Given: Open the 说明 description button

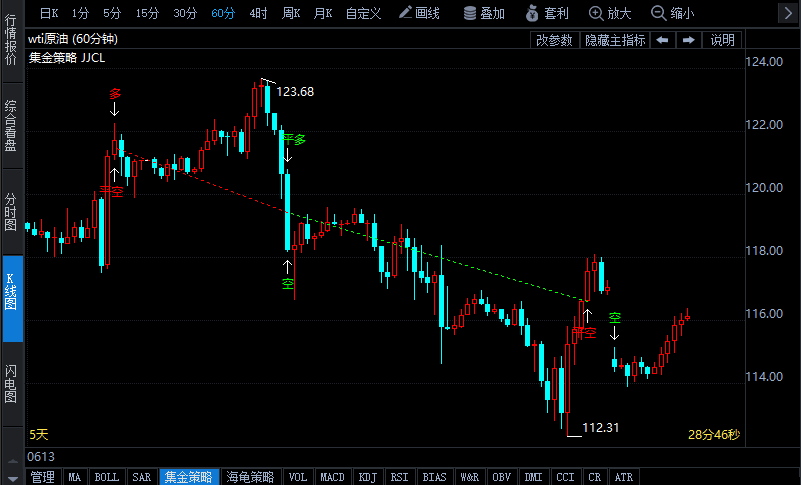Looking at the screenshot, I should coord(722,40).
